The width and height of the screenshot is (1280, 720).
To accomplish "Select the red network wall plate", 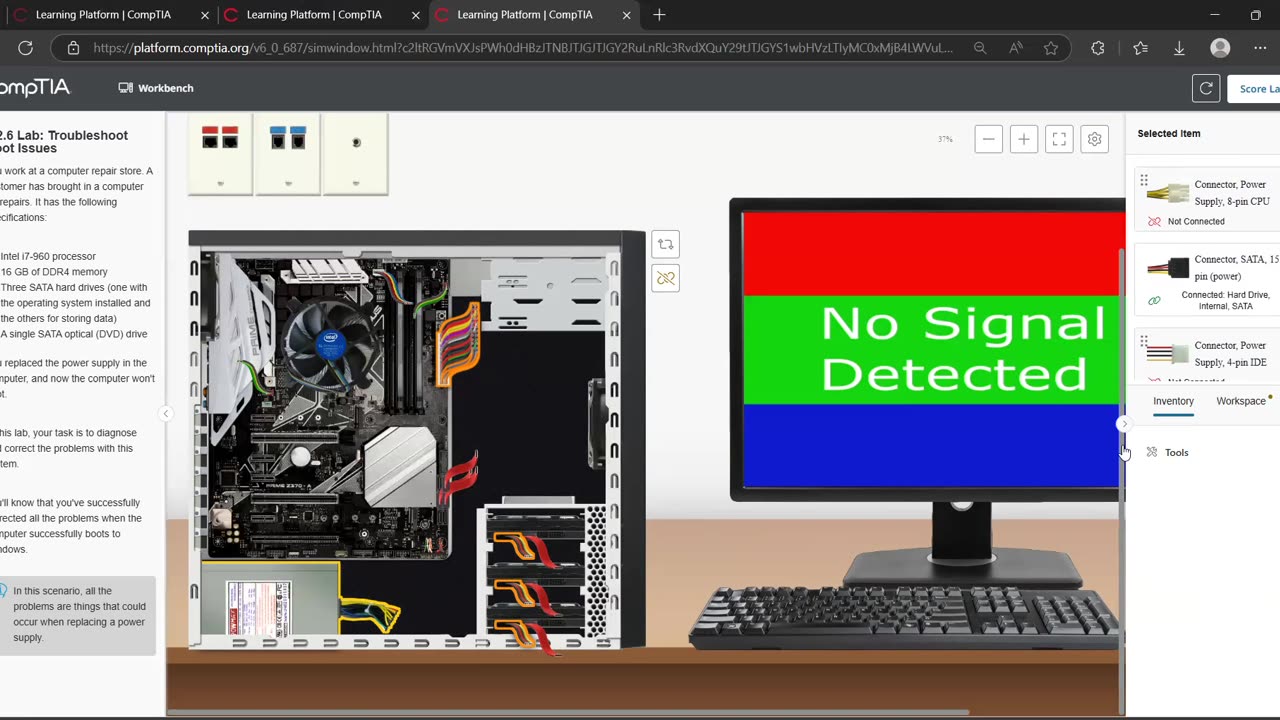I will (220, 155).
